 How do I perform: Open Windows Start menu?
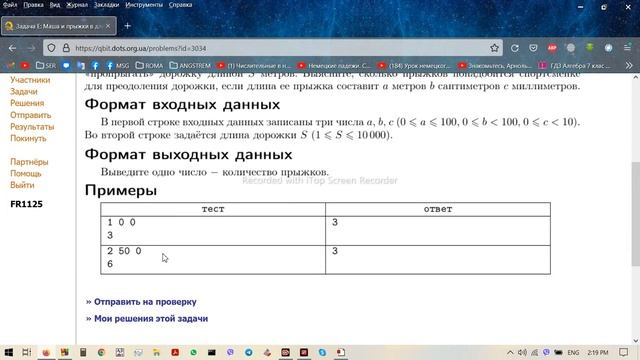click(x=8, y=352)
